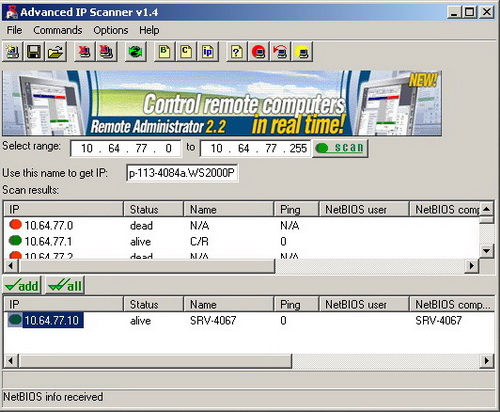Sort lower list by IP column header
The image size is (500, 412).
click(x=64, y=304)
